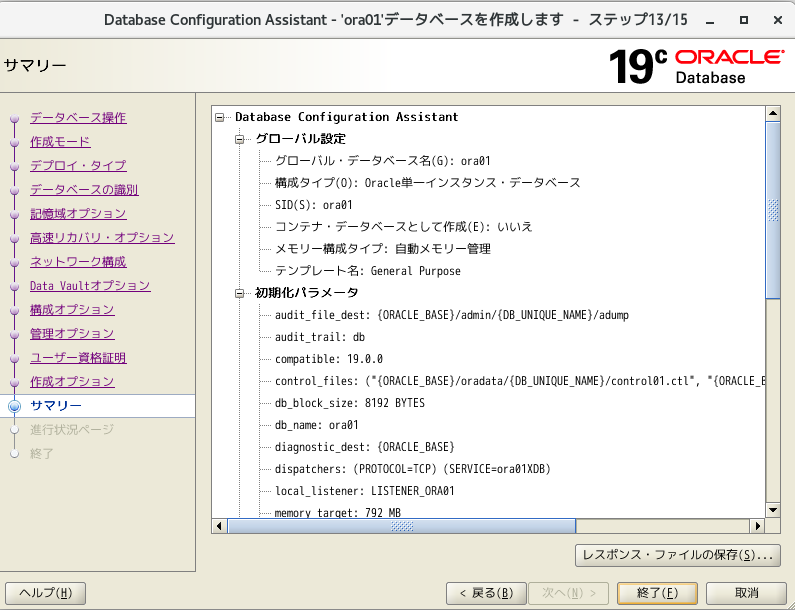Click the ヘルプ(H) button

click(46, 593)
